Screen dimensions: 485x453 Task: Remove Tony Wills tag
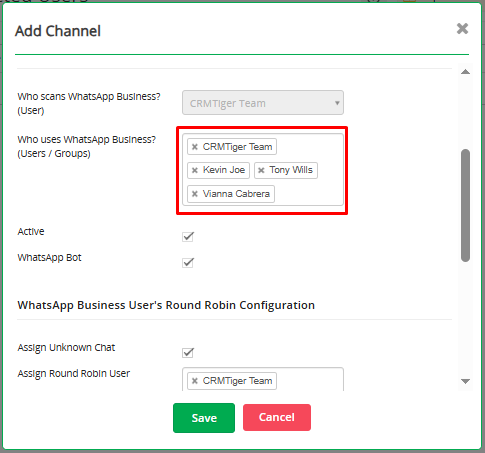(261, 170)
